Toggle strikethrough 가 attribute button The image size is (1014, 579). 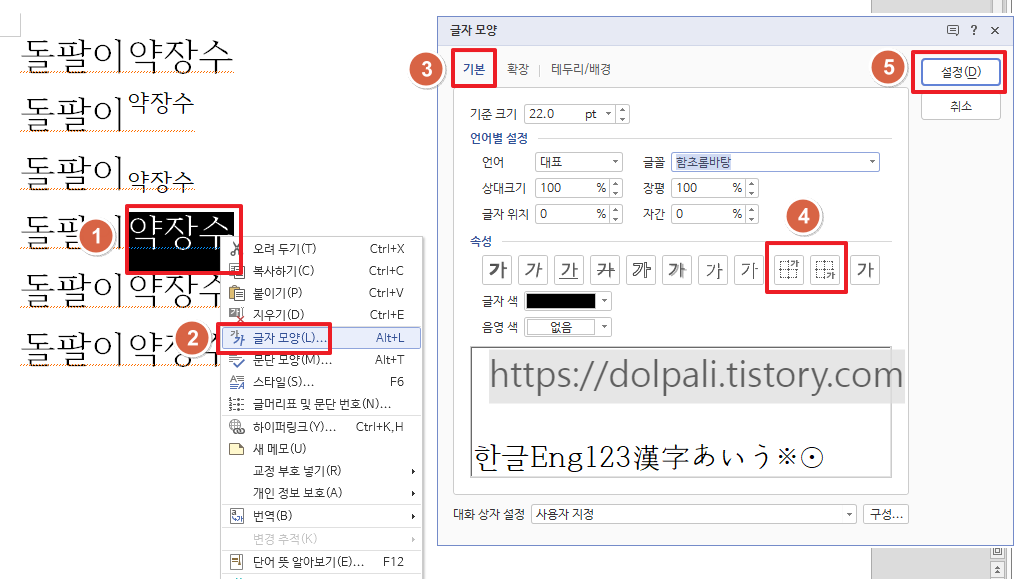point(605,270)
